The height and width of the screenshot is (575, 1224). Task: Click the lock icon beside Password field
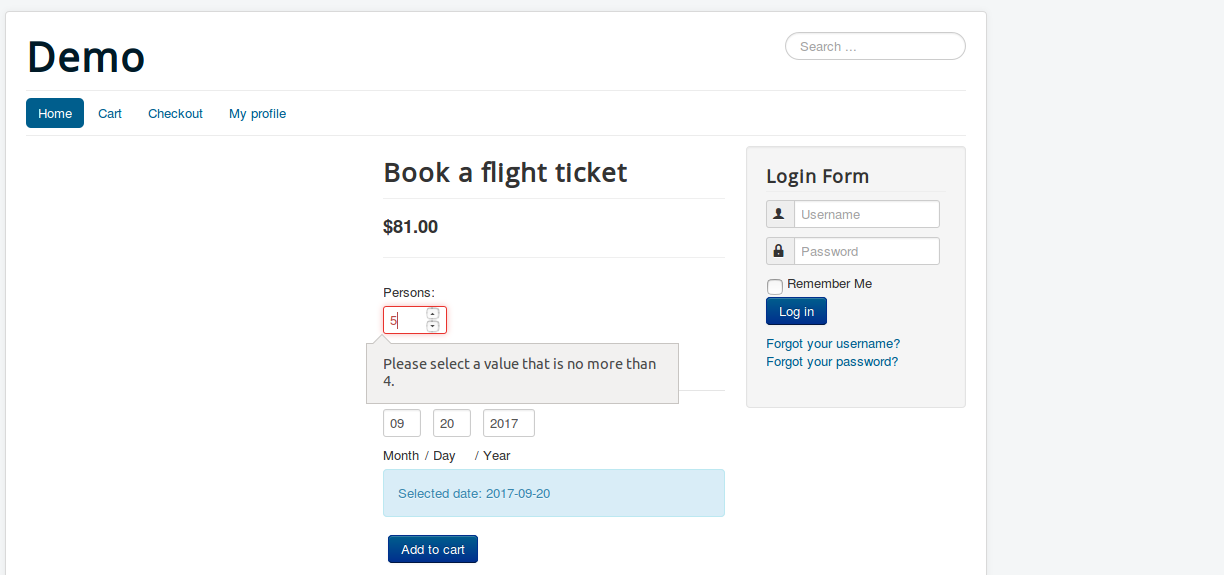point(779,251)
